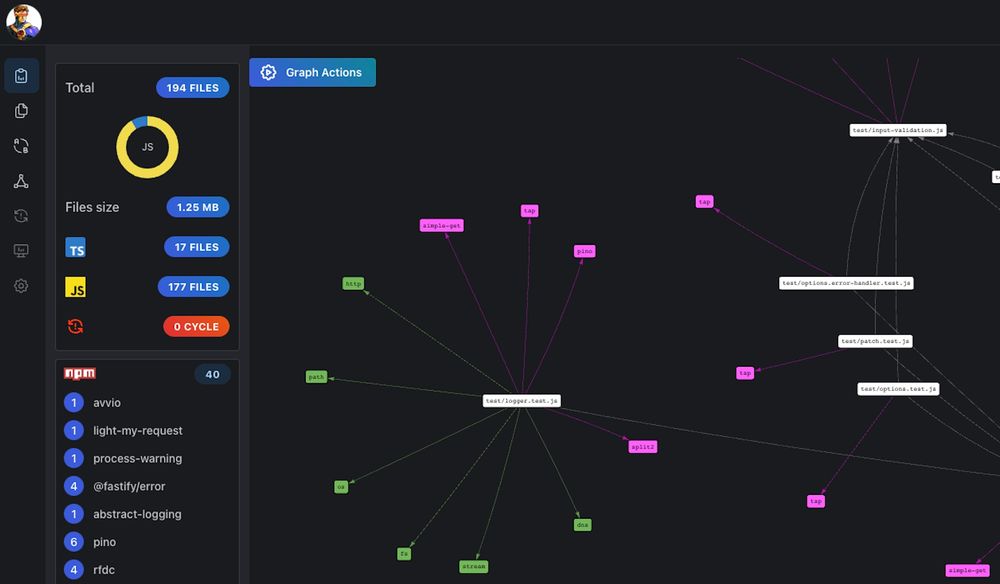Open the history clock sidebar icon
The height and width of the screenshot is (584, 1000).
pos(21,216)
